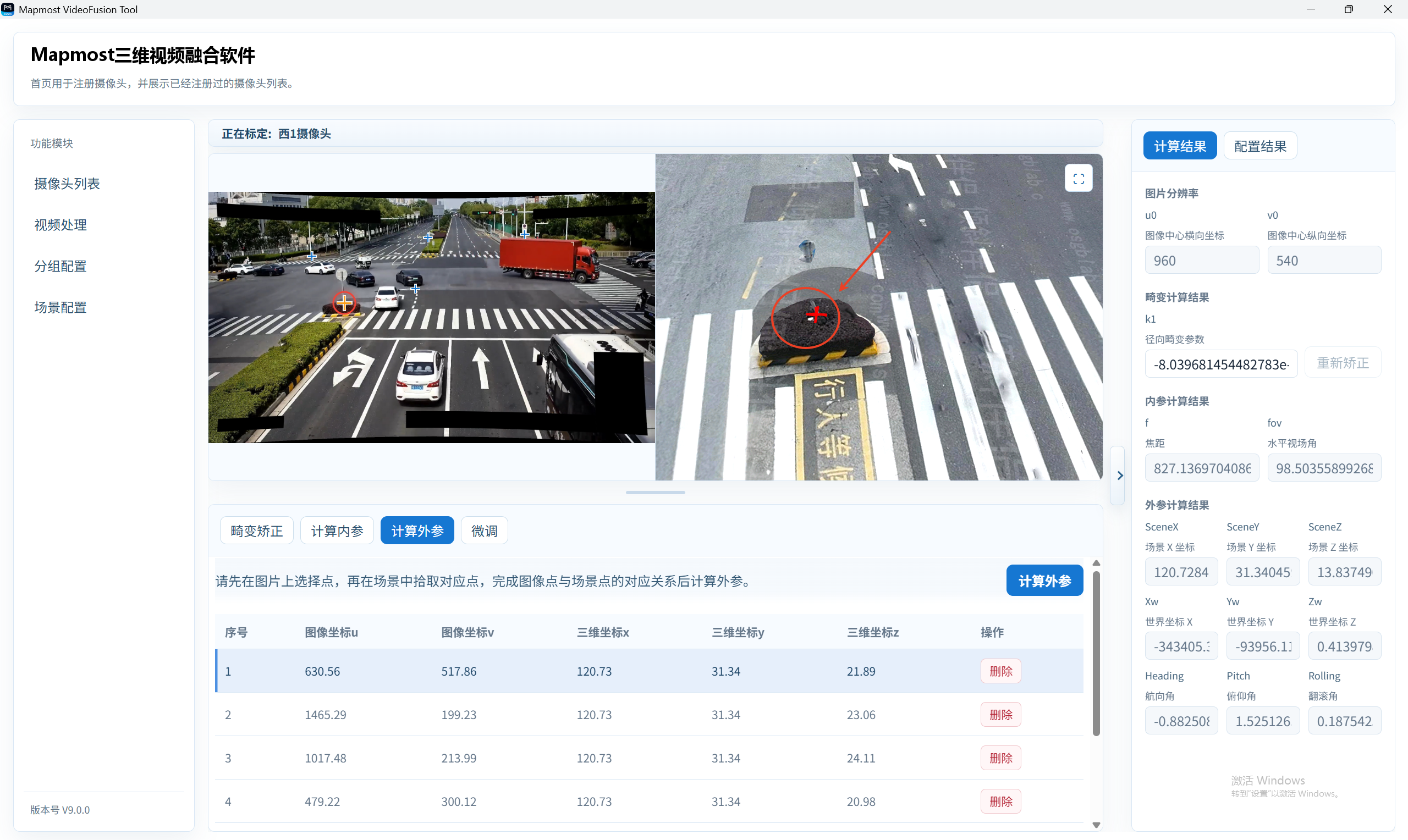Open 分组配置 module
The height and width of the screenshot is (840, 1408).
[61, 266]
